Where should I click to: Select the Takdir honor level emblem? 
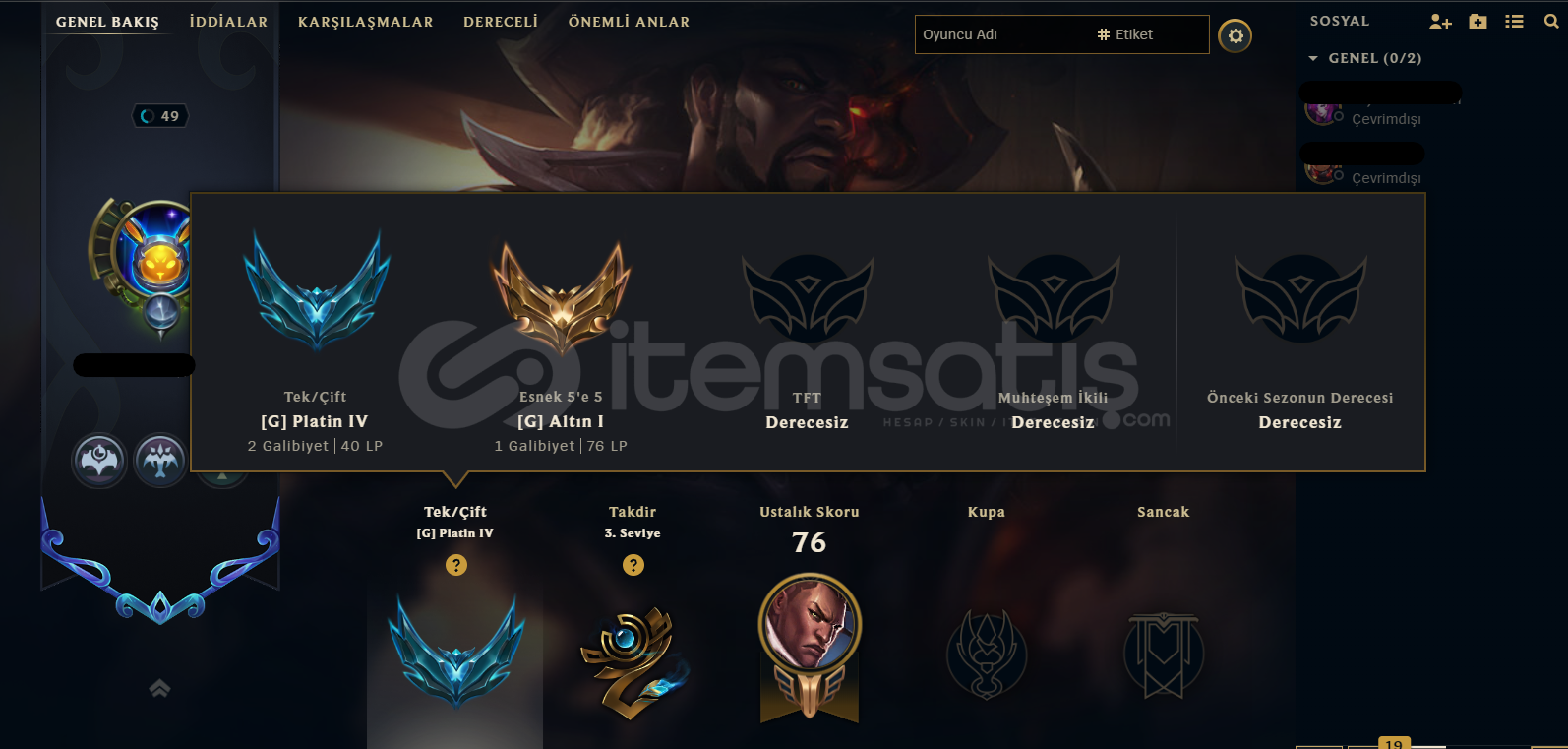(633, 661)
